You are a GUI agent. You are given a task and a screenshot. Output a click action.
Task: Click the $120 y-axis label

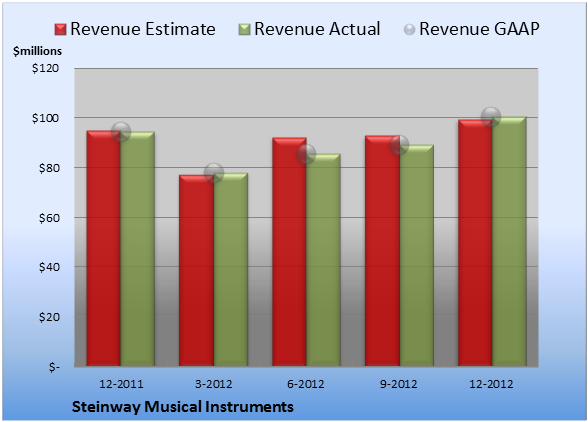(45, 68)
